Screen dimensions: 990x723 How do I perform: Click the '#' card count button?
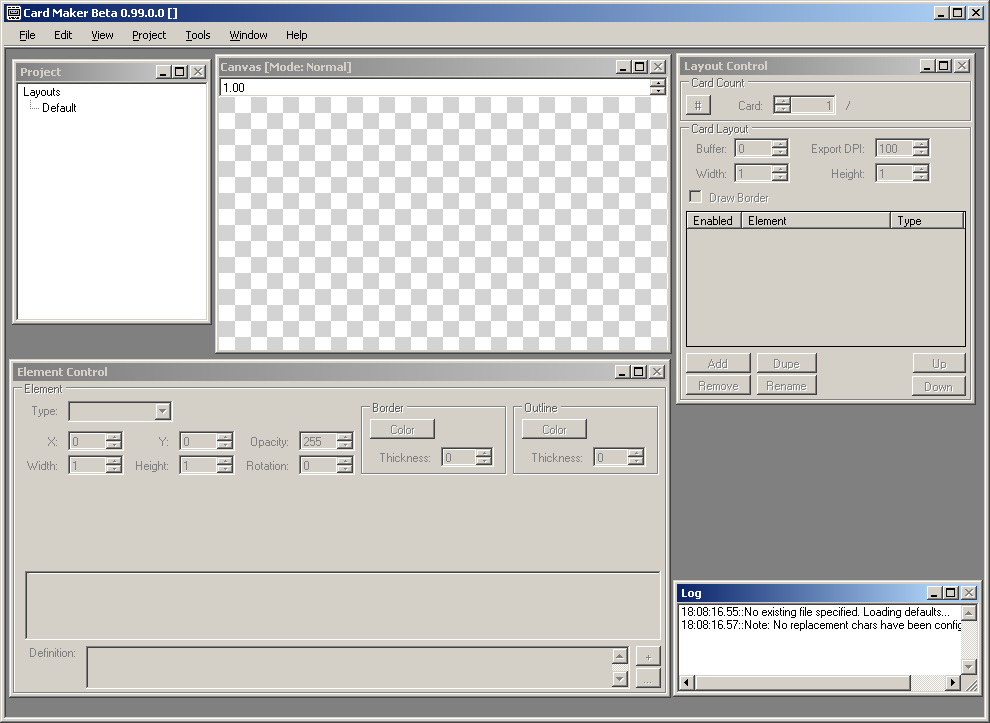698,105
